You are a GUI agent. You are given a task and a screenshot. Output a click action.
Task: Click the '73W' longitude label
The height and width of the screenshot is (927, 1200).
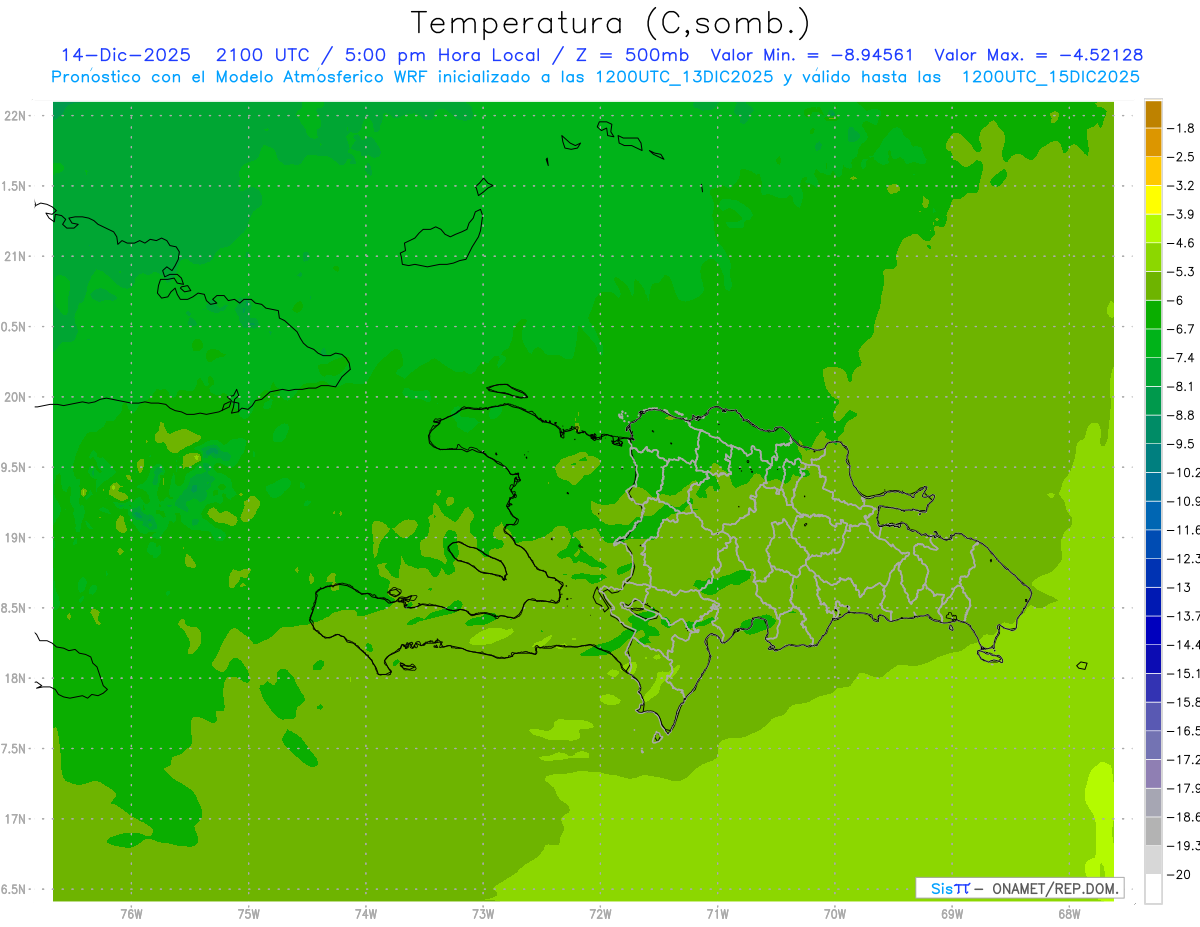[x=483, y=914]
